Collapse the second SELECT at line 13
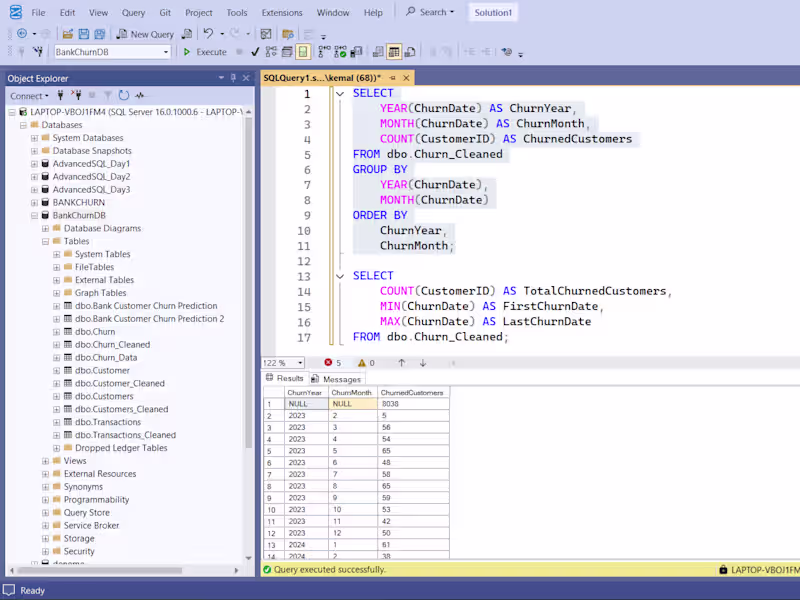The width and height of the screenshot is (800, 600). (x=340, y=276)
